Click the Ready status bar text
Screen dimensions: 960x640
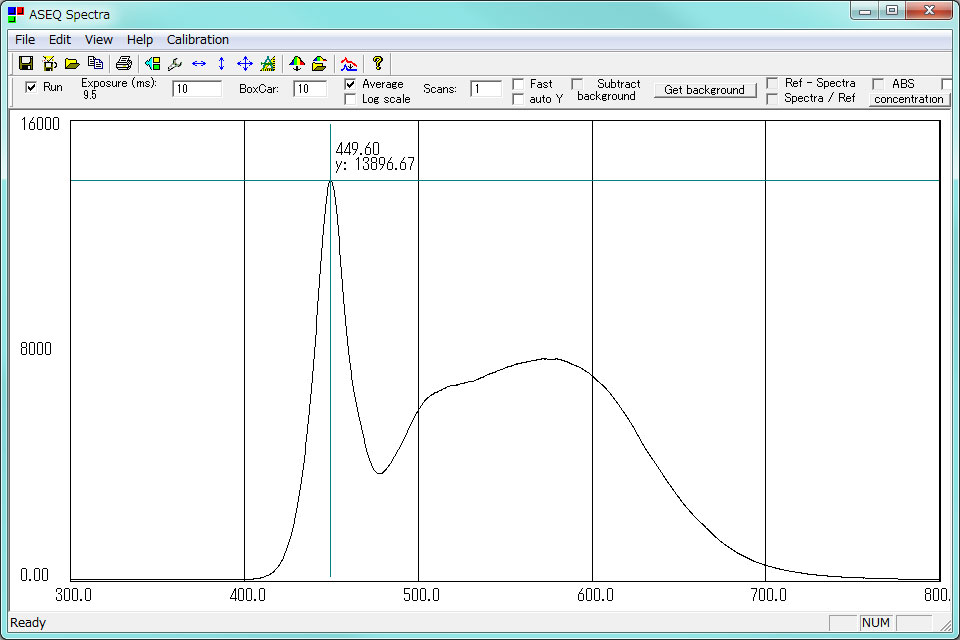tap(28, 623)
